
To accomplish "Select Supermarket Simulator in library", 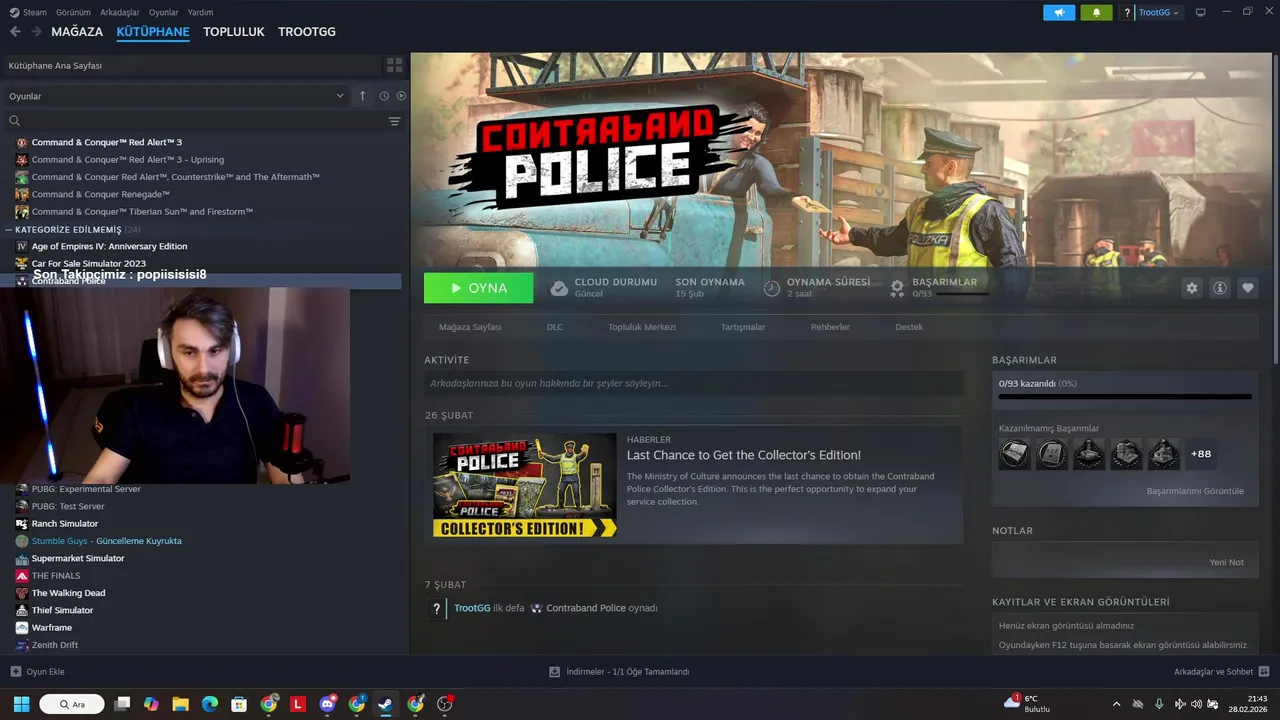I will 78,558.
